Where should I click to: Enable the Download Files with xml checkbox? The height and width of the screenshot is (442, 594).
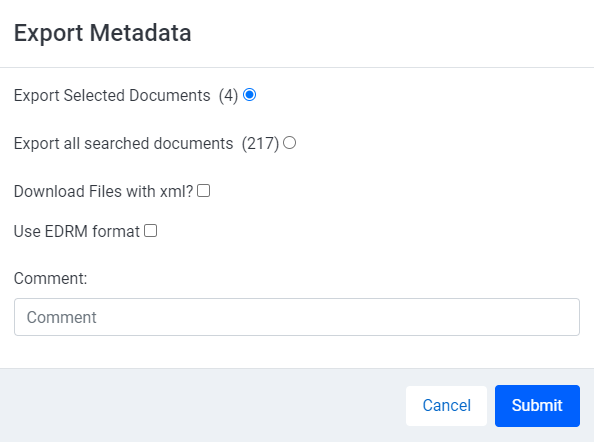[x=203, y=191]
